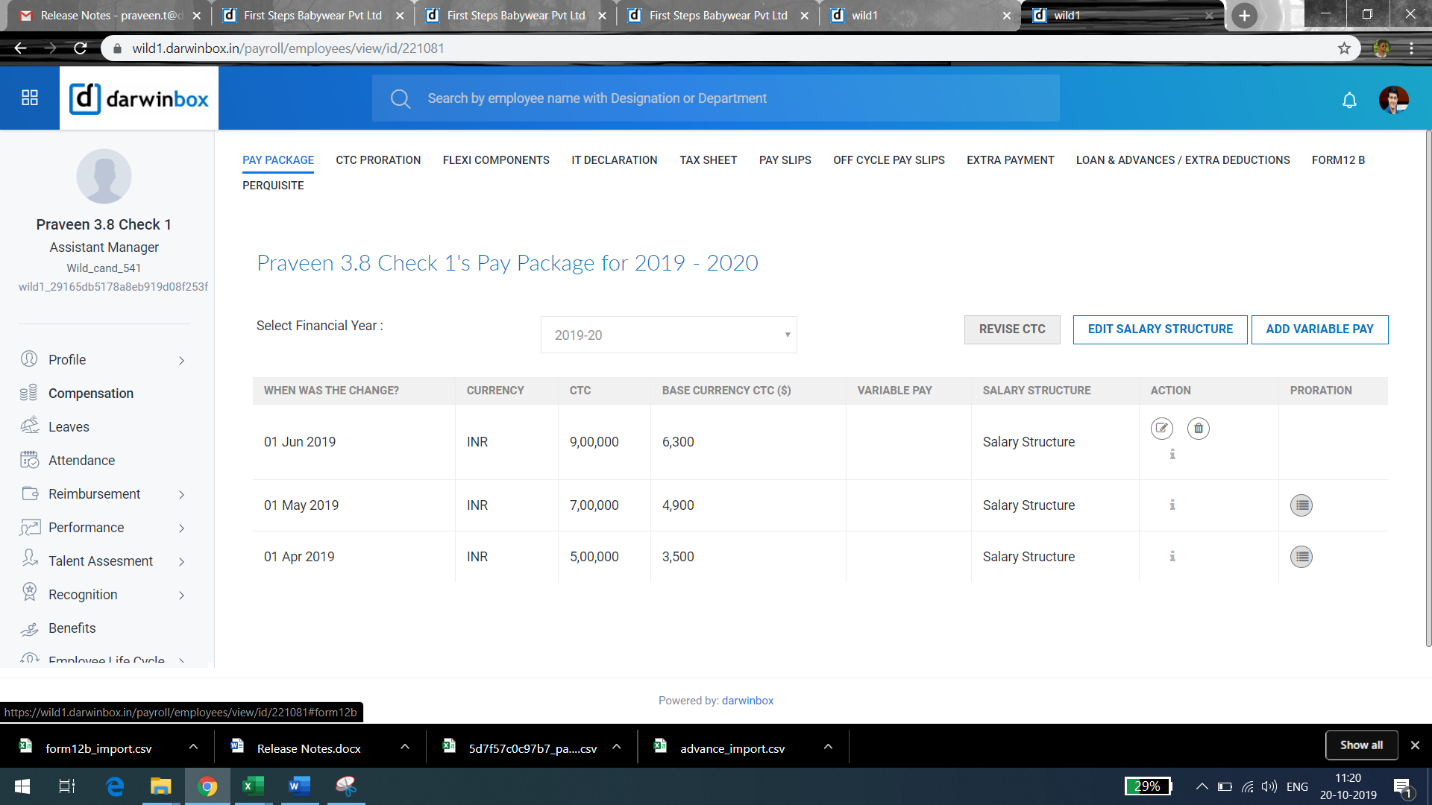1432x805 pixels.
Task: Expand the Talent Assesment sidebar section
Action: tap(182, 562)
